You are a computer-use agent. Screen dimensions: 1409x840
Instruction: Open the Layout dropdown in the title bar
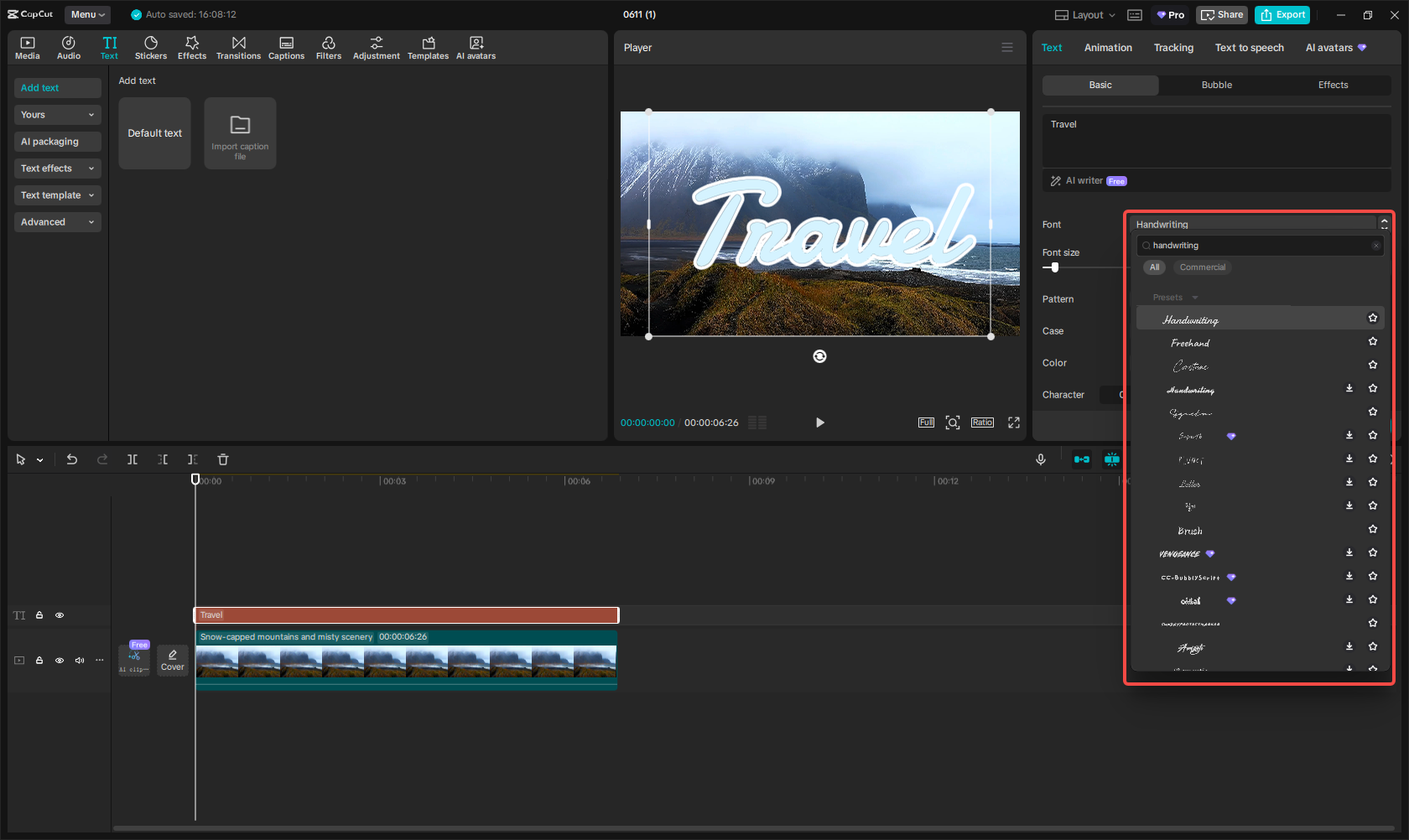coord(1084,14)
